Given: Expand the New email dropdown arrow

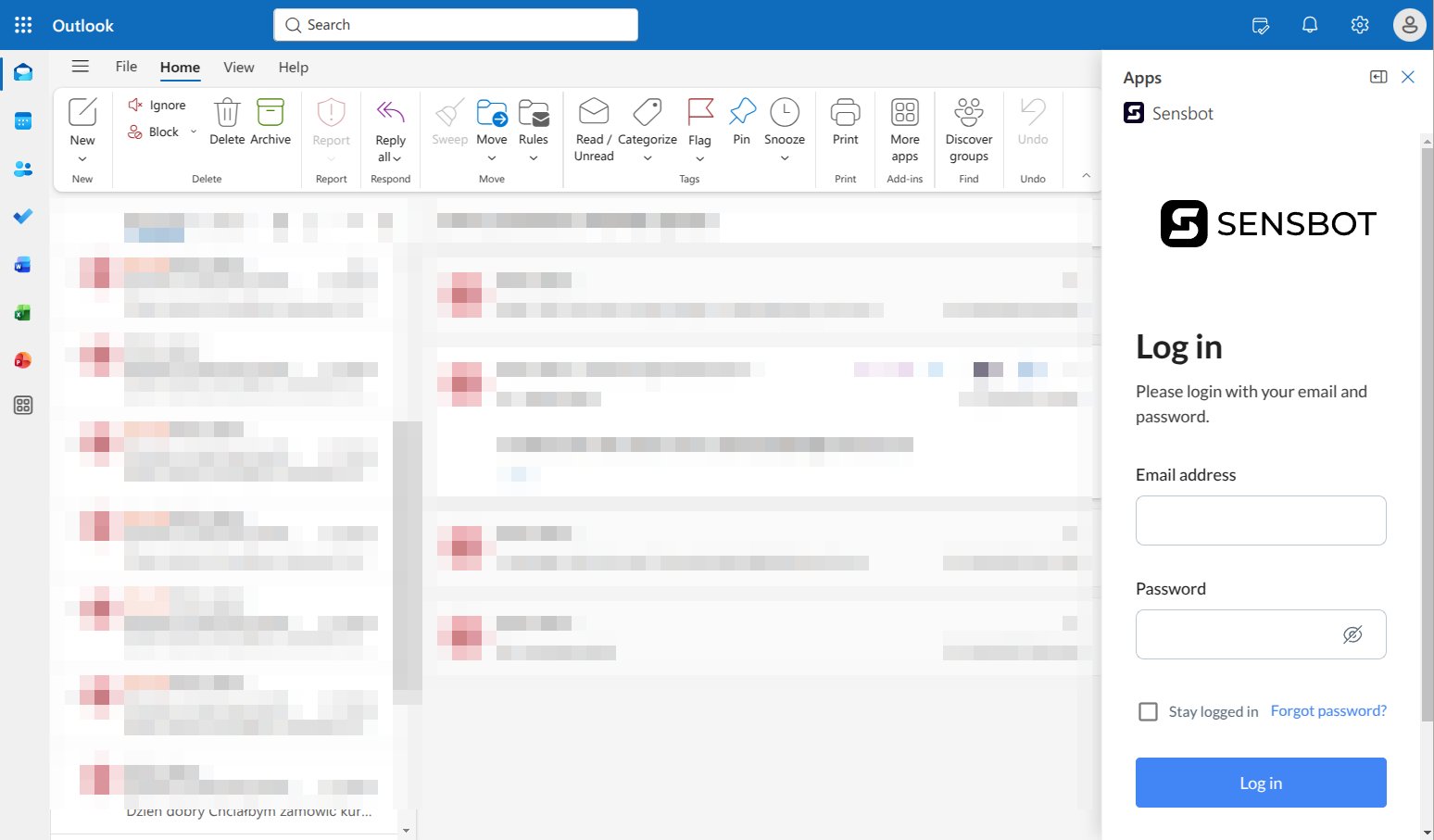Looking at the screenshot, I should click(82, 158).
